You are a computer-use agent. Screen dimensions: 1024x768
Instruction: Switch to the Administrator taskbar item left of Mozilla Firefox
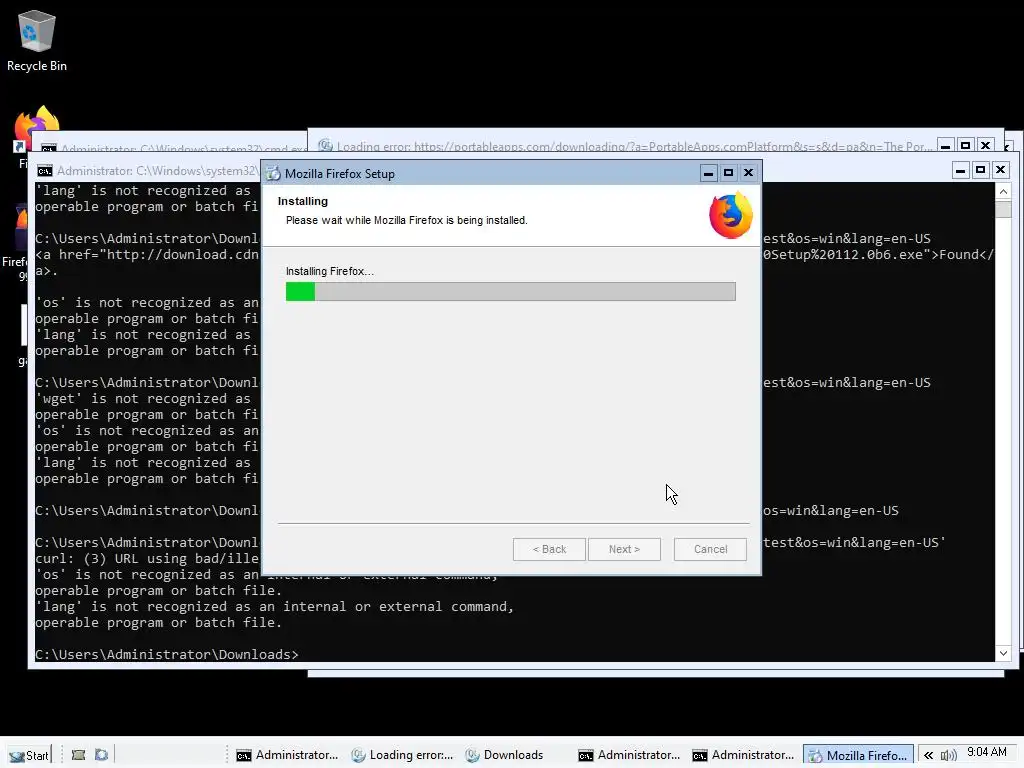click(x=744, y=755)
